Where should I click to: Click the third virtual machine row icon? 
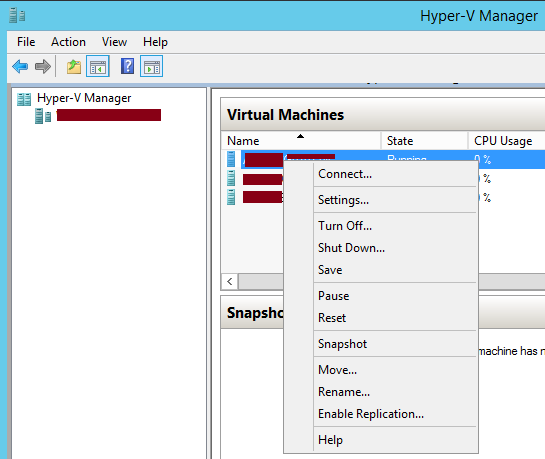(x=231, y=197)
